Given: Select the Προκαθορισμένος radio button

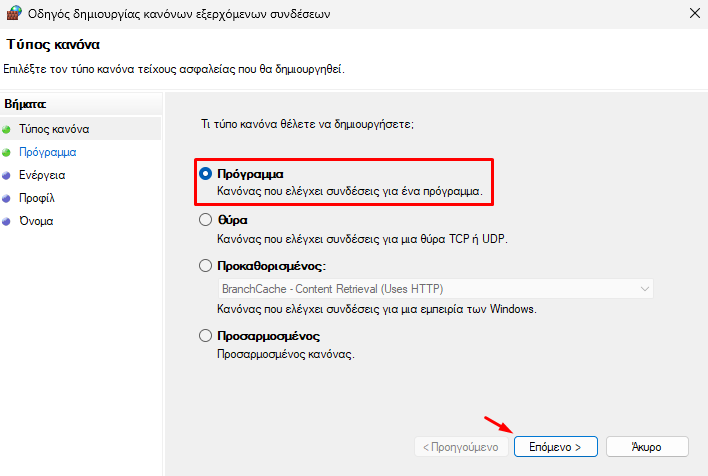Looking at the screenshot, I should 205,266.
